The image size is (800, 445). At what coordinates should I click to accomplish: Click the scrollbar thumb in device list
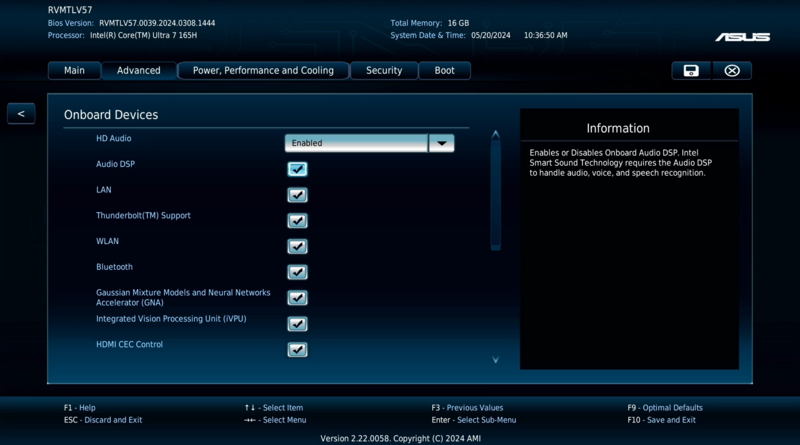(495, 195)
